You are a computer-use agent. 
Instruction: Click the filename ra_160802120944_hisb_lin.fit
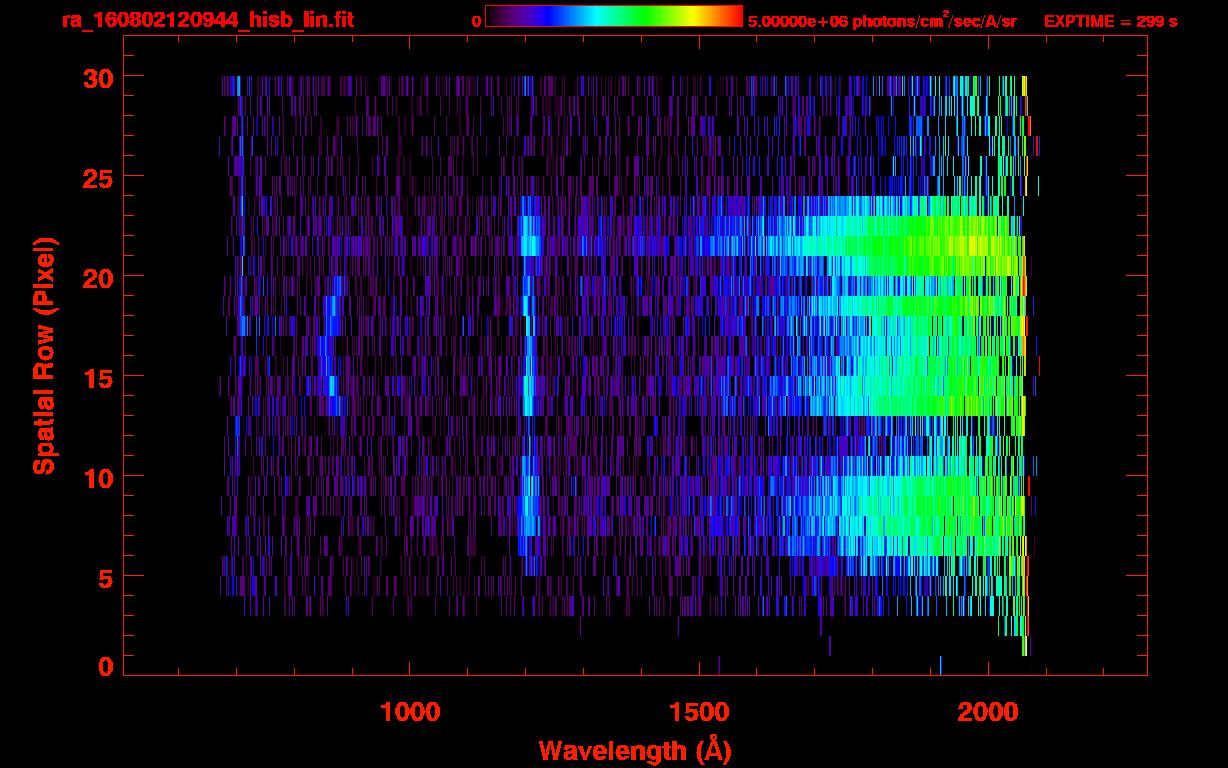[207, 20]
